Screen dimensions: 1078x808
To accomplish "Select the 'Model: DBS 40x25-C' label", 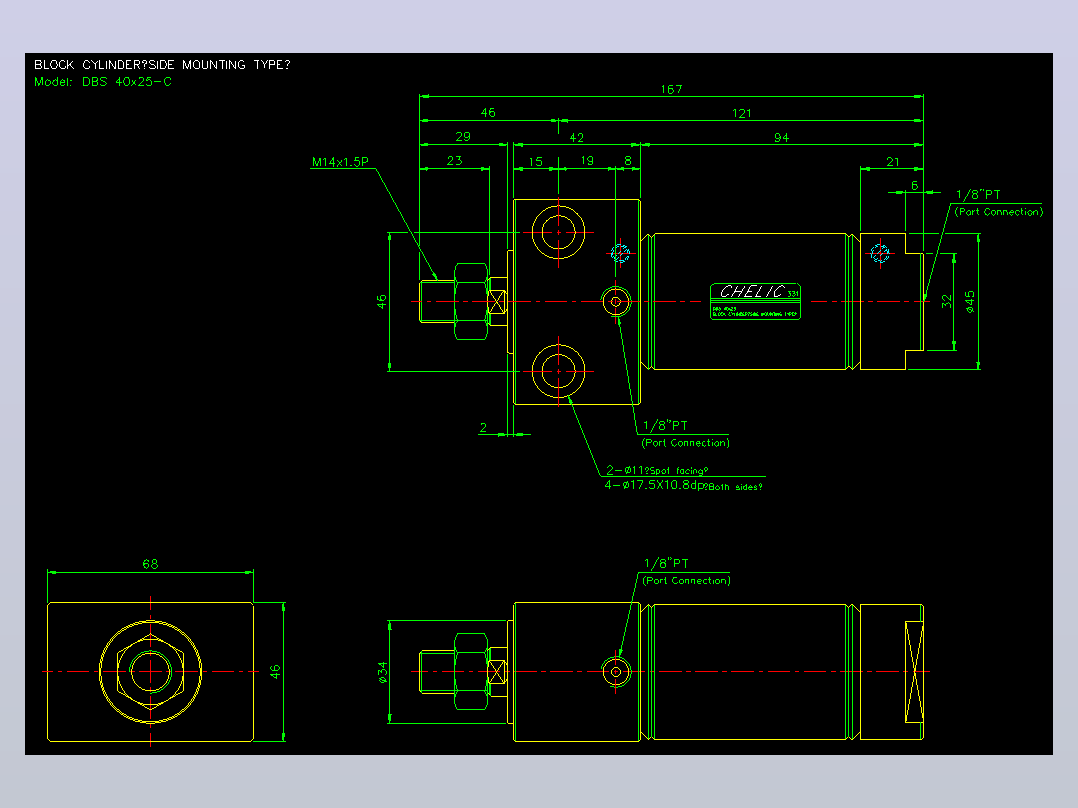I will 102,82.
